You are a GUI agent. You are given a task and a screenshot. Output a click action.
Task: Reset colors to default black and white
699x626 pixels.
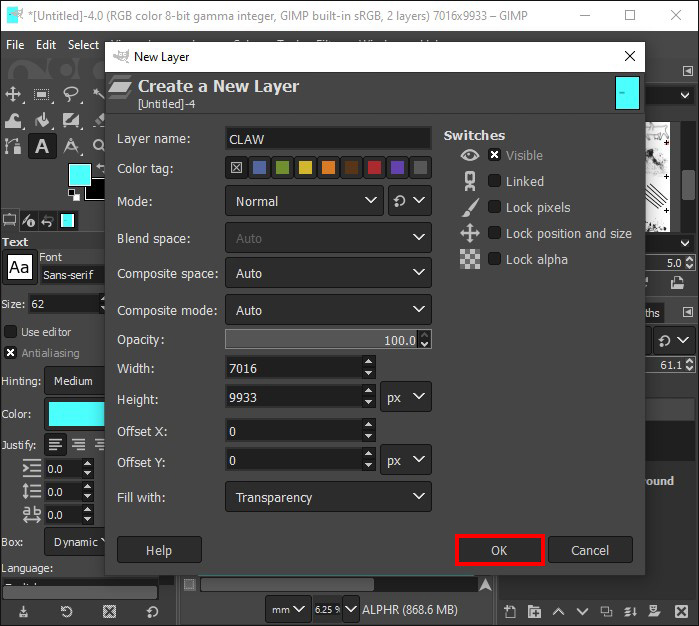tap(74, 195)
